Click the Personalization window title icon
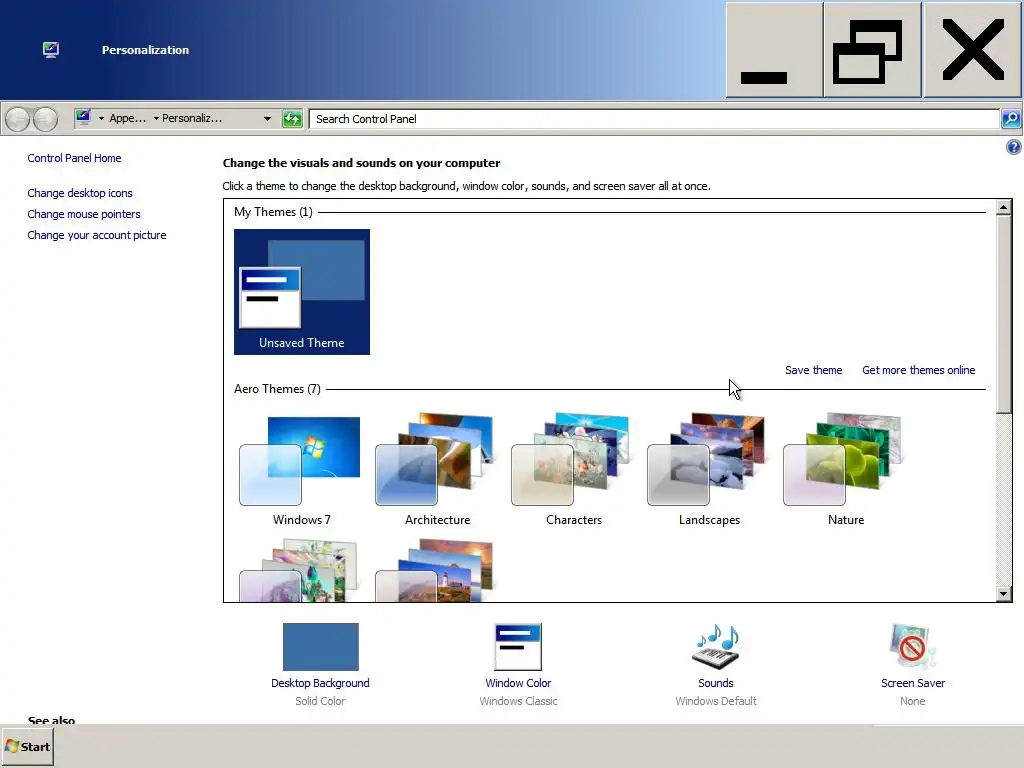Viewport: 1024px width, 768px height. (x=51, y=50)
